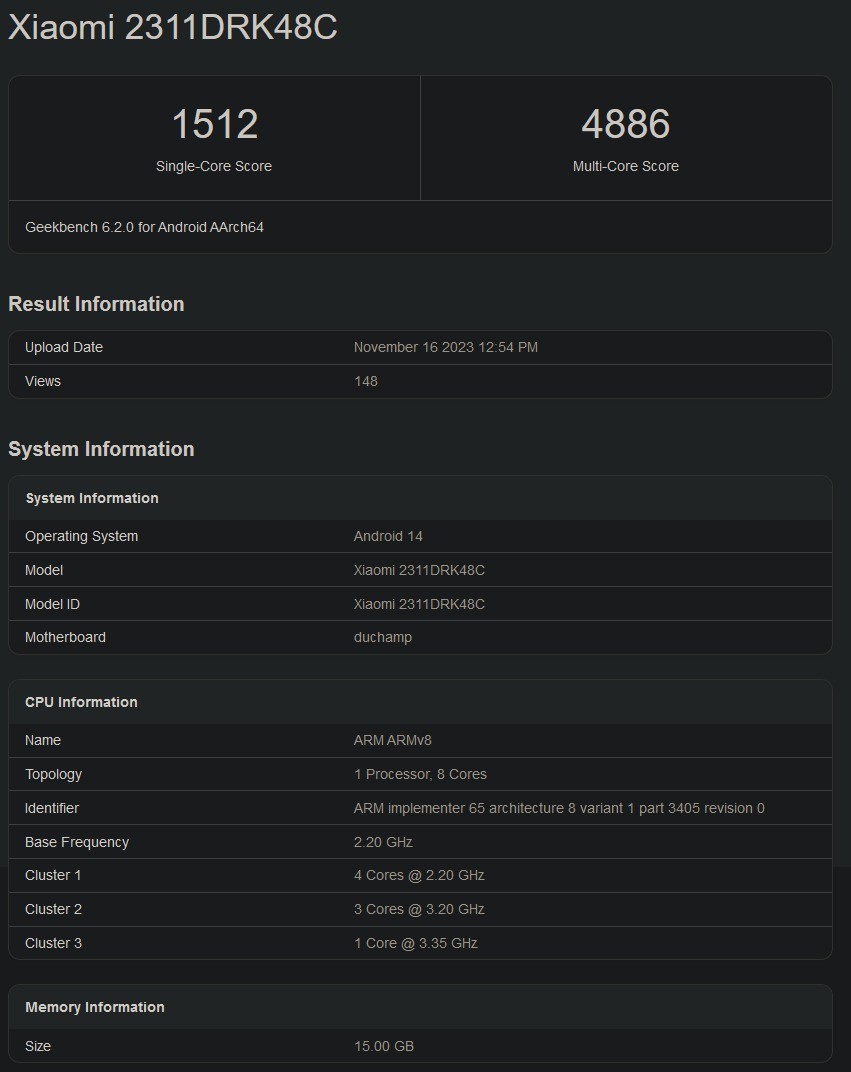Click the 'Model' row label
Screen dimensions: 851x1072
(44, 570)
